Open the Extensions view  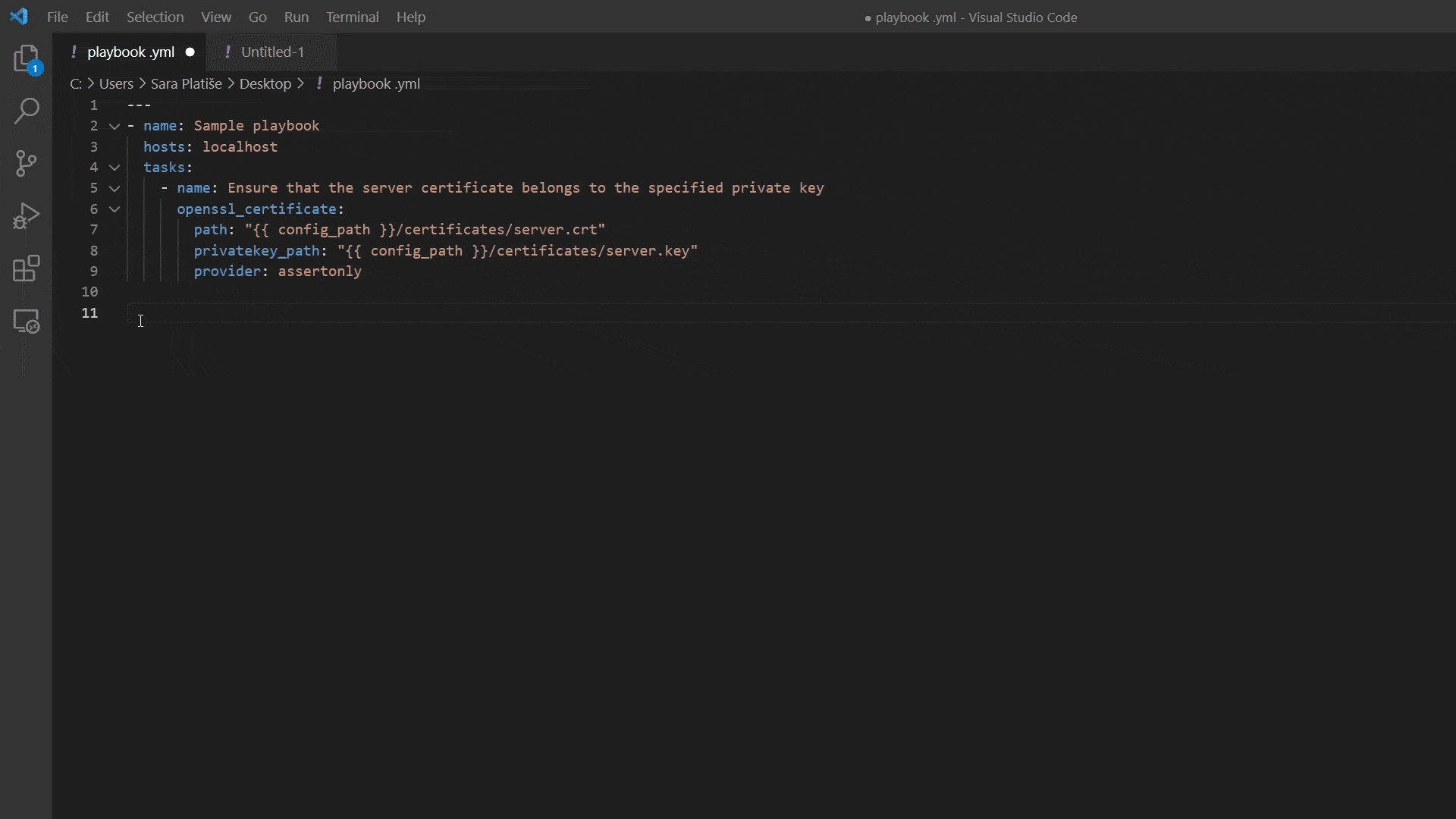pos(27,268)
